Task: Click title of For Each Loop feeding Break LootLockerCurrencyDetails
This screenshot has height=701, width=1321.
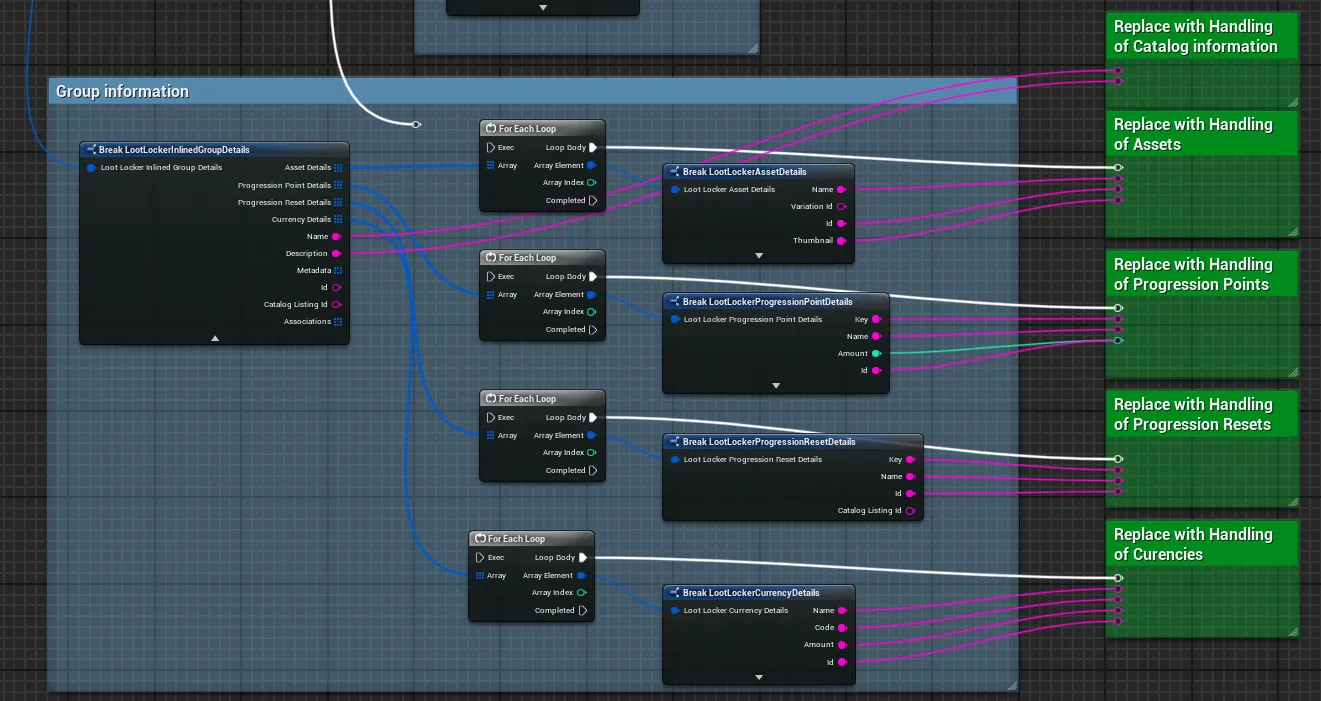Action: click(516, 539)
